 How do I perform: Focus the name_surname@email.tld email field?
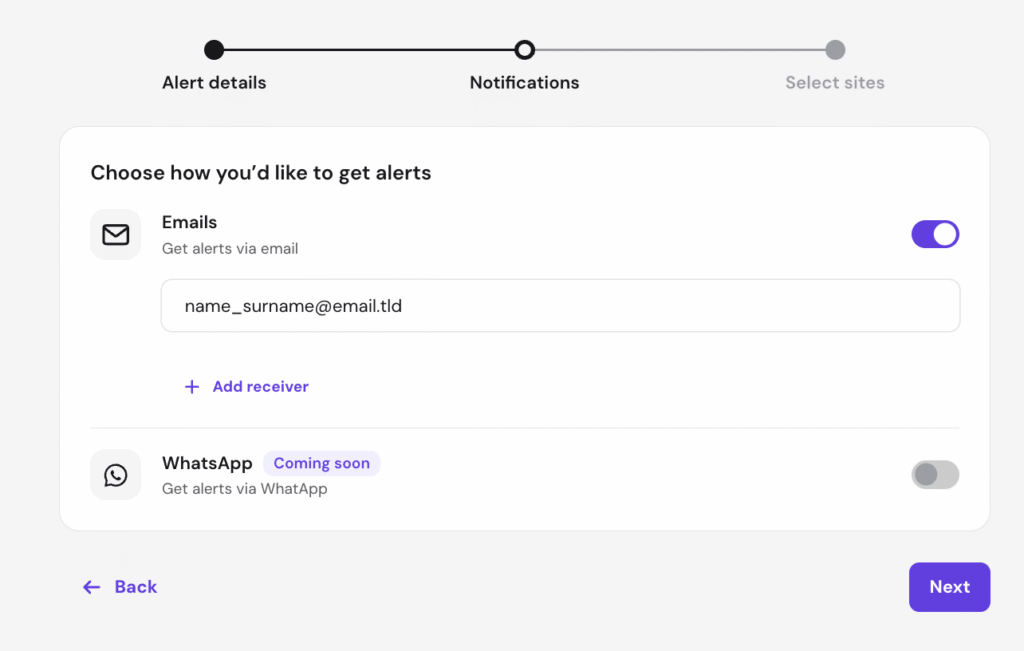(x=560, y=306)
